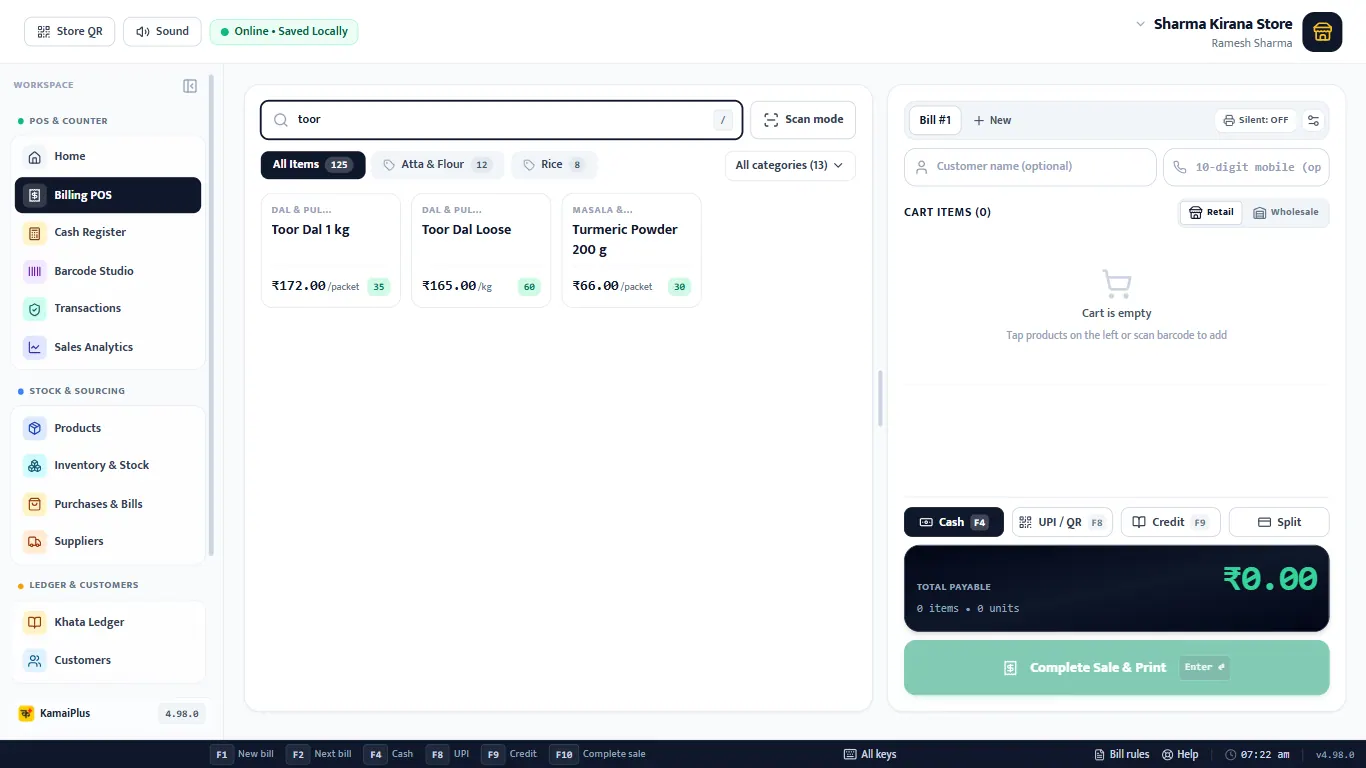This screenshot has width=1366, height=768.
Task: Click the product search field
Action: (502, 120)
